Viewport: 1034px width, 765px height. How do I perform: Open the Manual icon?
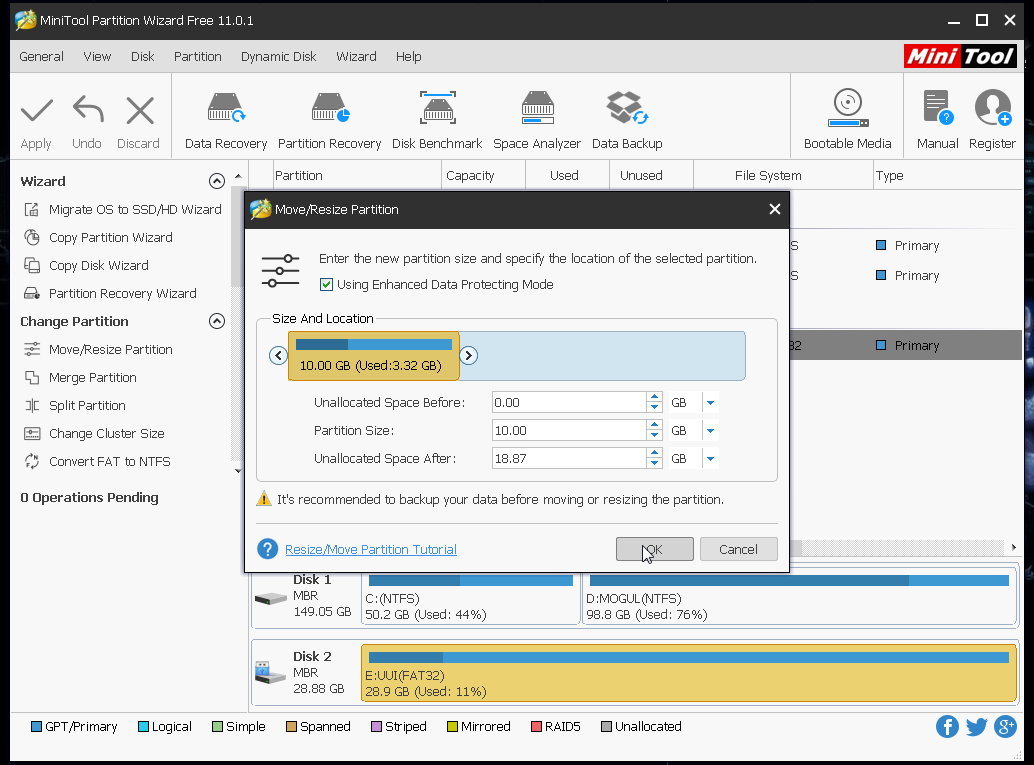click(x=937, y=108)
